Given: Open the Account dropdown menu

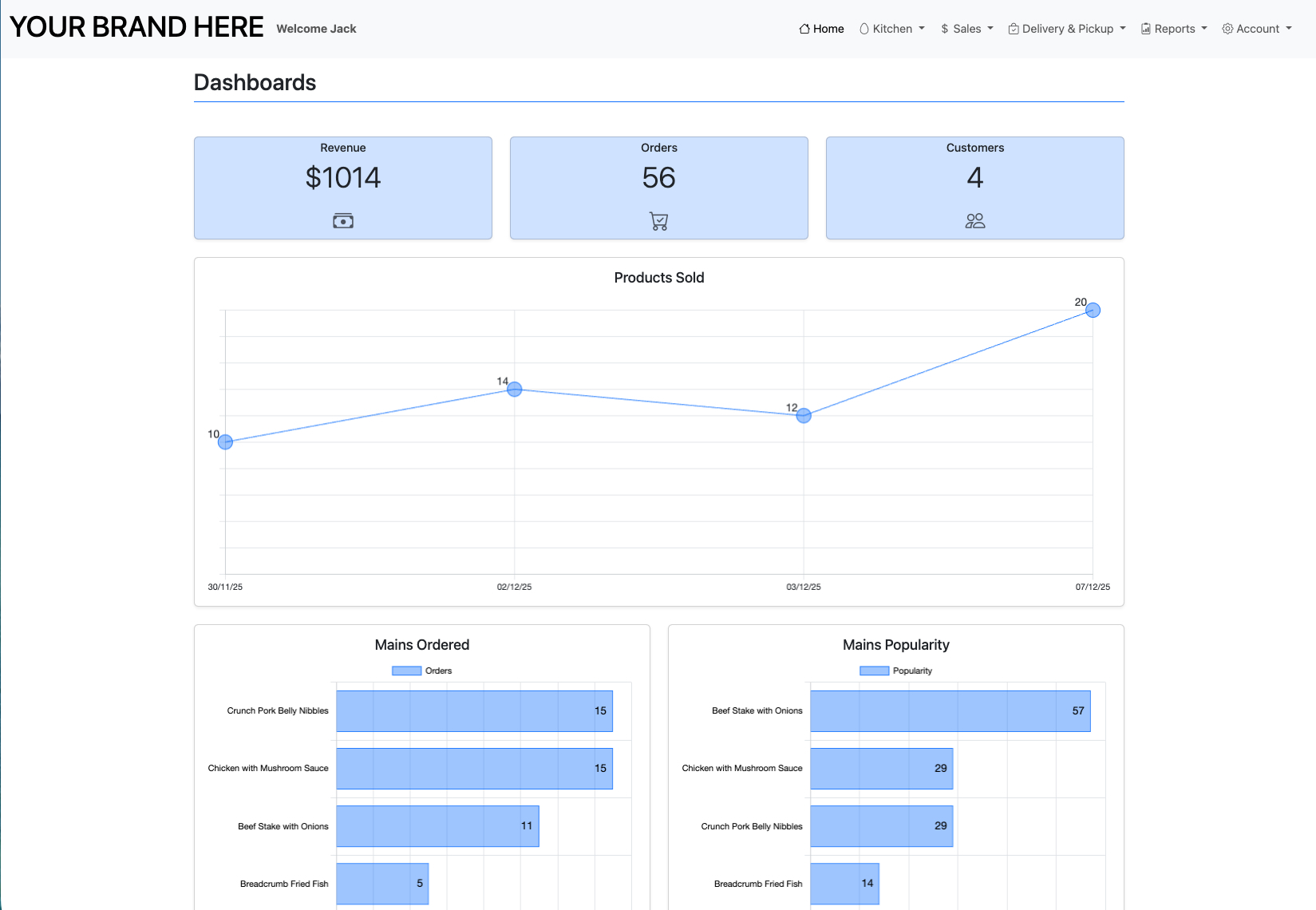Looking at the screenshot, I should tap(1256, 28).
